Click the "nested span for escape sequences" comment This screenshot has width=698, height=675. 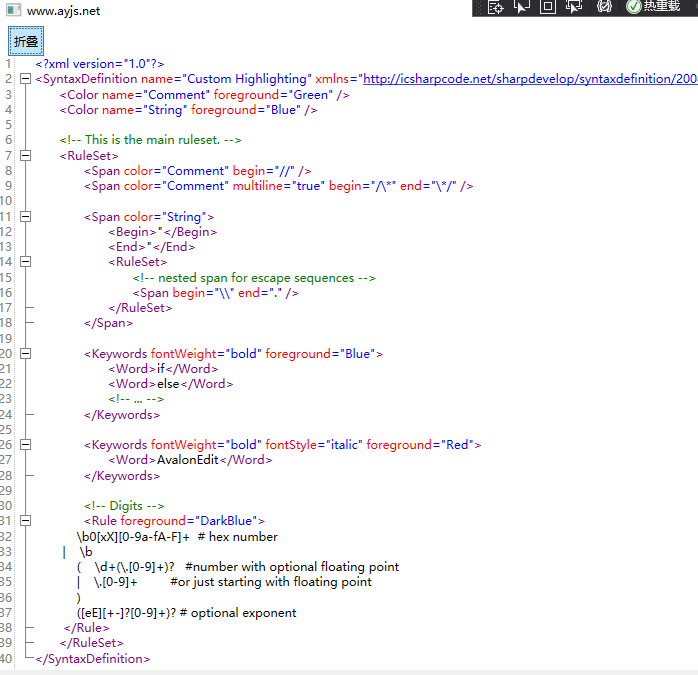click(x=254, y=278)
